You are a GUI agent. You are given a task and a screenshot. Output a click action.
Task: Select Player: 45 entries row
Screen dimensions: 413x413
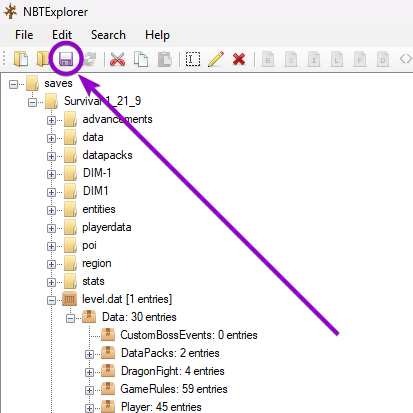pyautogui.click(x=161, y=407)
